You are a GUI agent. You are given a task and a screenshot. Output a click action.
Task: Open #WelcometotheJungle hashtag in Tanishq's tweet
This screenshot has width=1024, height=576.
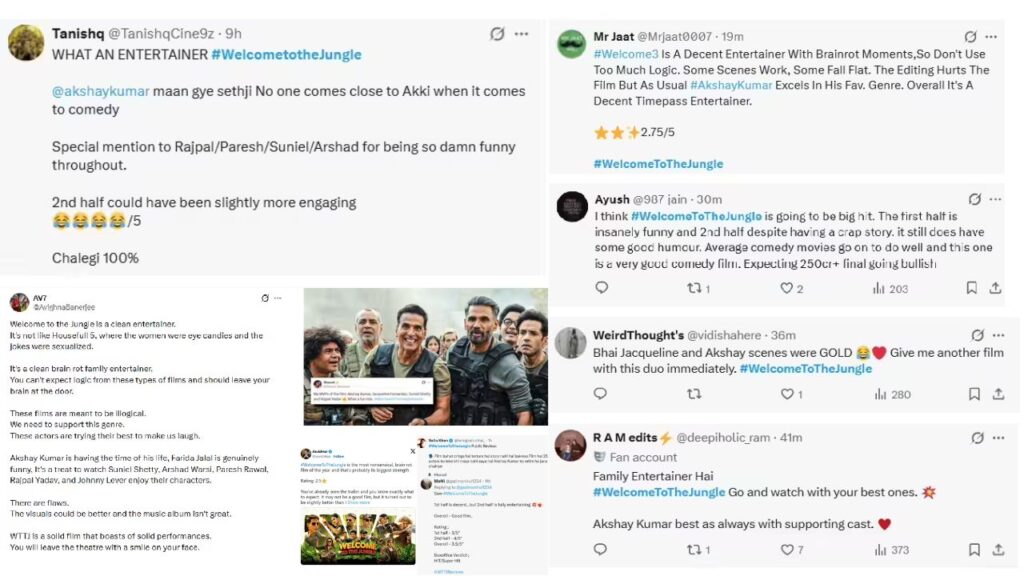click(x=286, y=55)
